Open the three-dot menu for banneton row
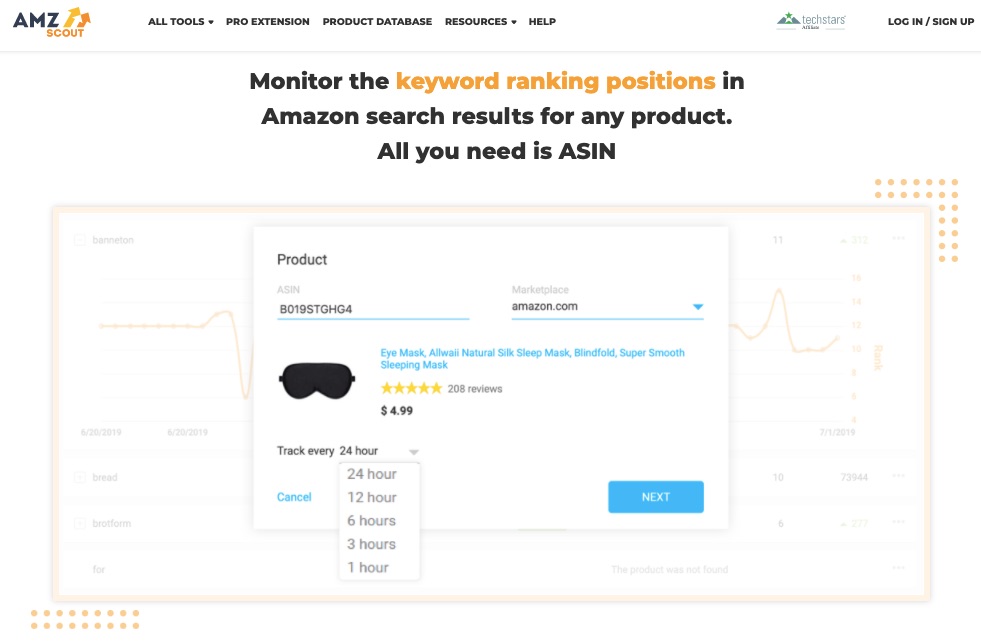Screen dimensions: 981x641 click(898, 239)
